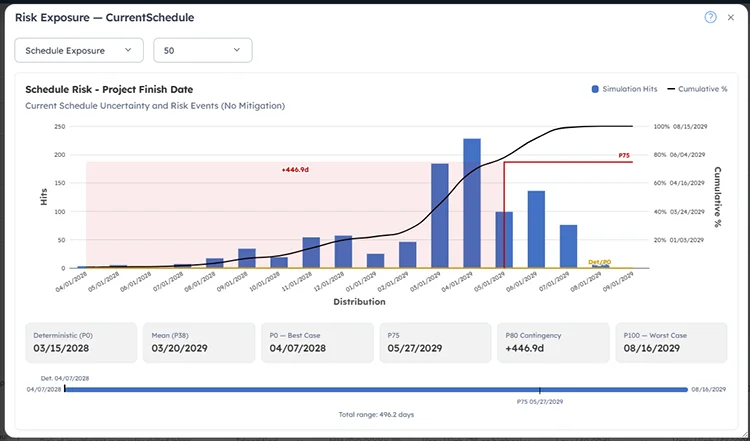
Task: Click the 12/01/2028 histogram bar
Action: click(x=343, y=252)
